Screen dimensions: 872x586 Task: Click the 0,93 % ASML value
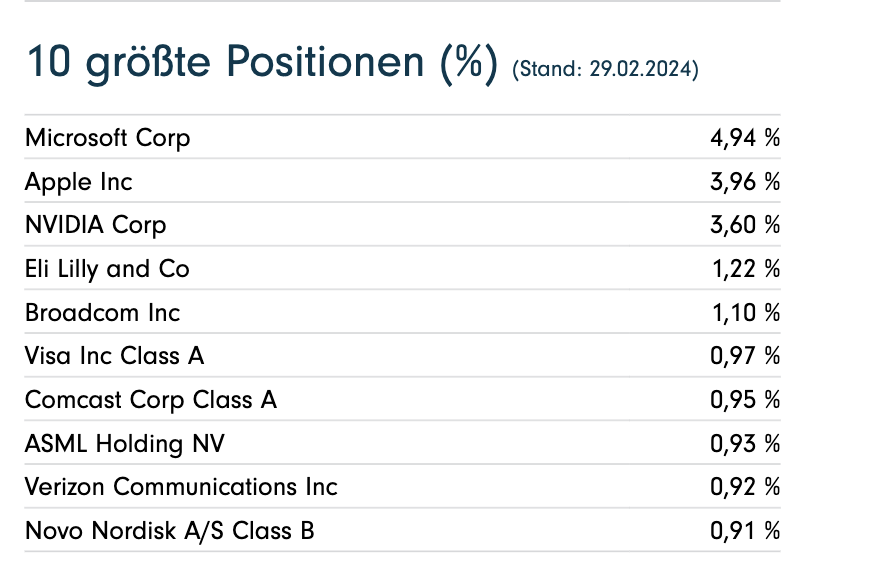click(x=744, y=443)
